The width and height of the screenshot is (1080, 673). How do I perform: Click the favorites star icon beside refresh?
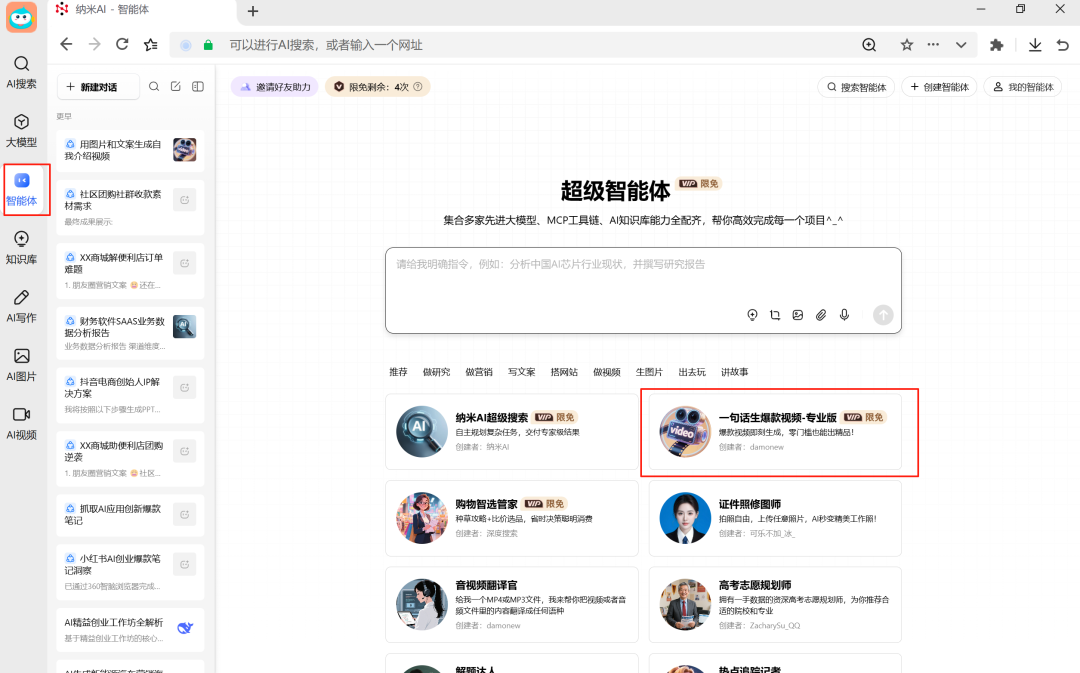coord(151,45)
